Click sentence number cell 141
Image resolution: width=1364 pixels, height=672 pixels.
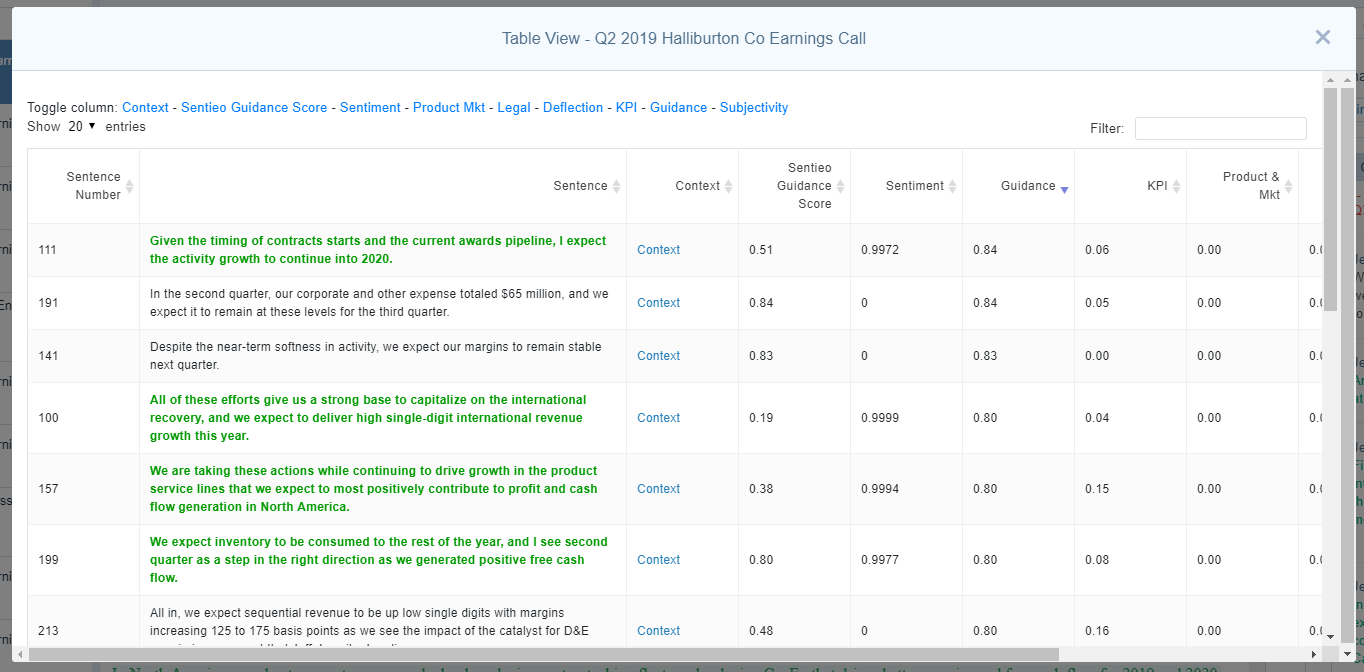(x=83, y=356)
